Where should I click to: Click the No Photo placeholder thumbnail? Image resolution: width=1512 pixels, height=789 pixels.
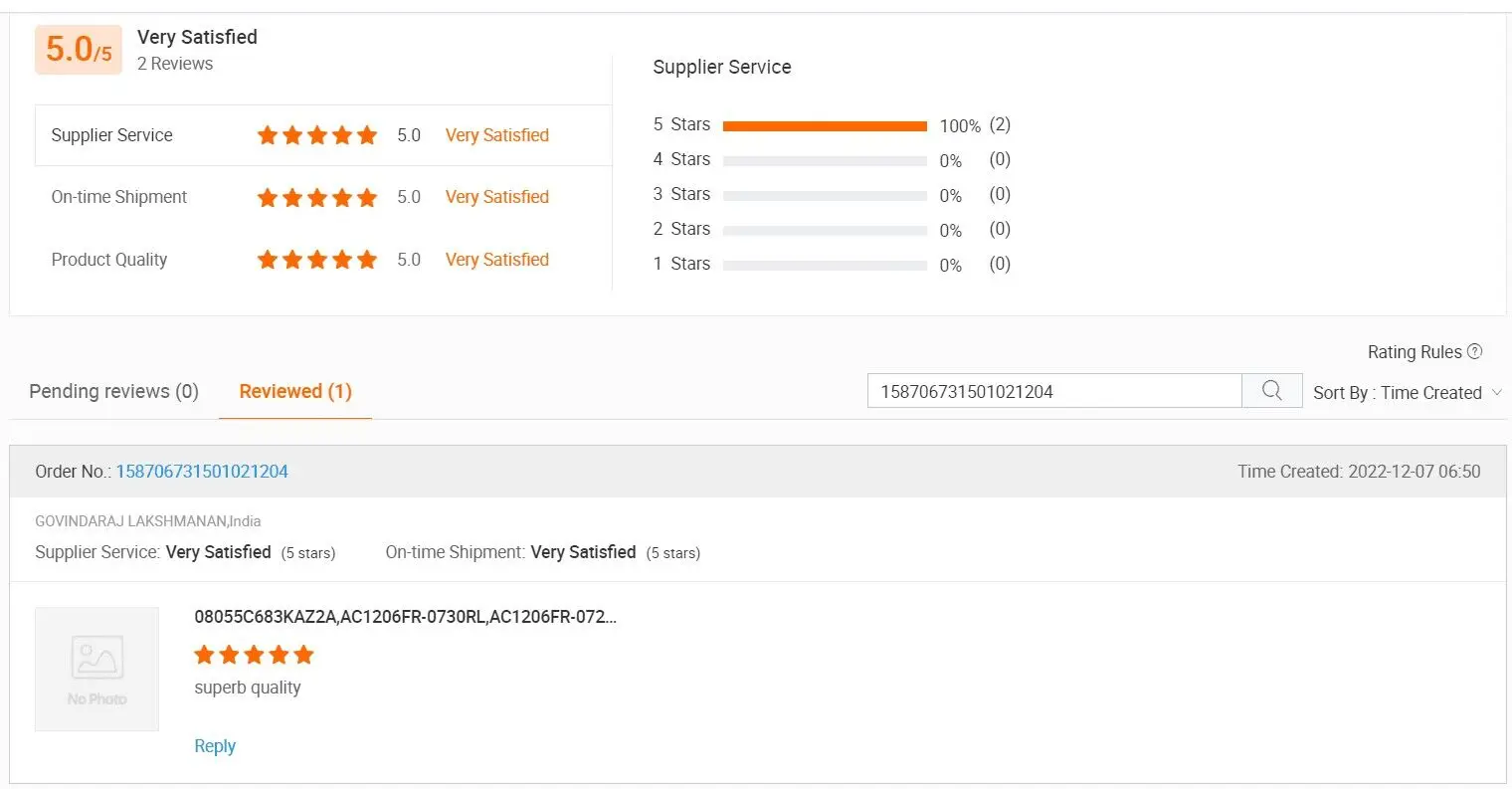click(96, 669)
